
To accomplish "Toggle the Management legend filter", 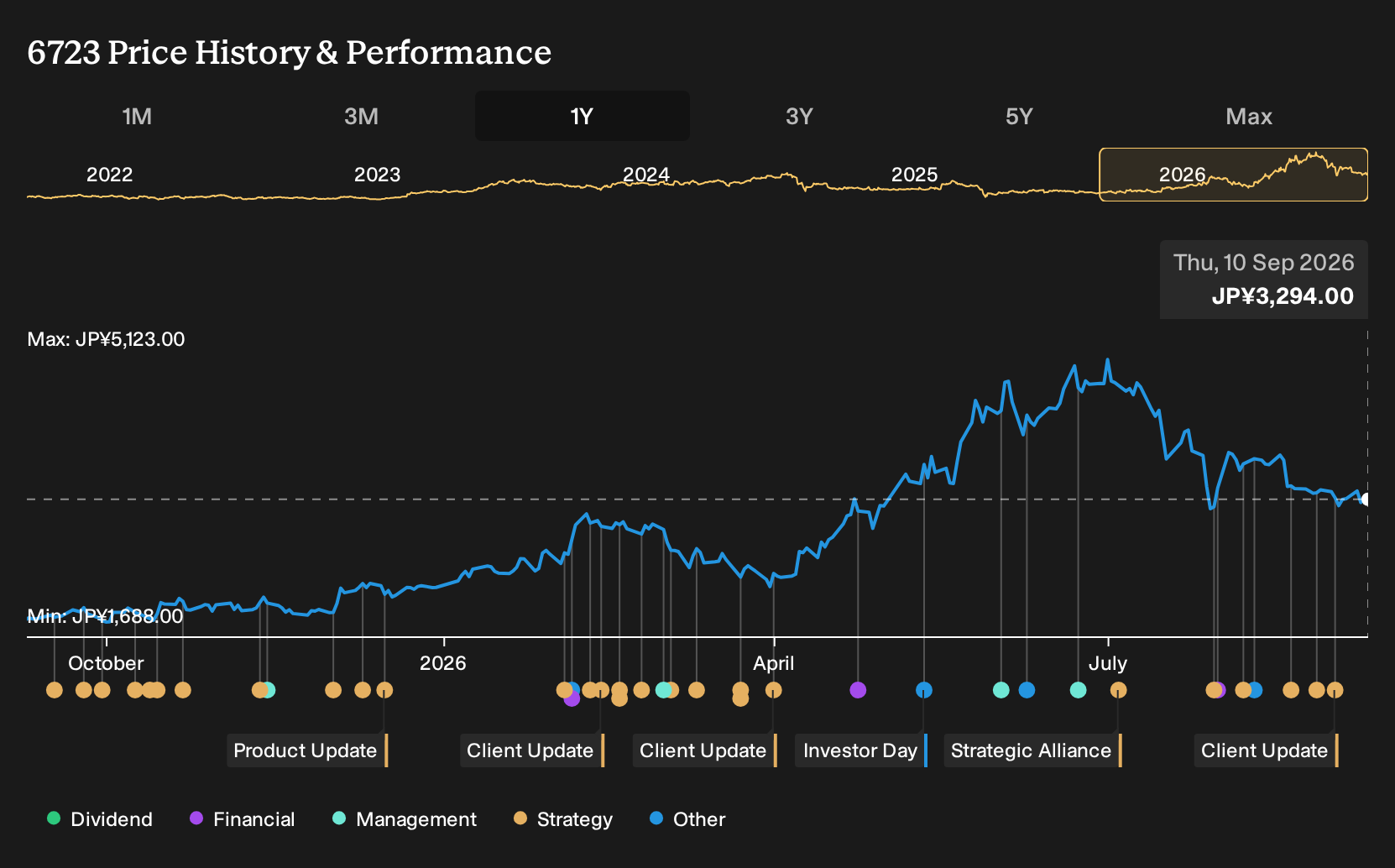I will tap(405, 819).
